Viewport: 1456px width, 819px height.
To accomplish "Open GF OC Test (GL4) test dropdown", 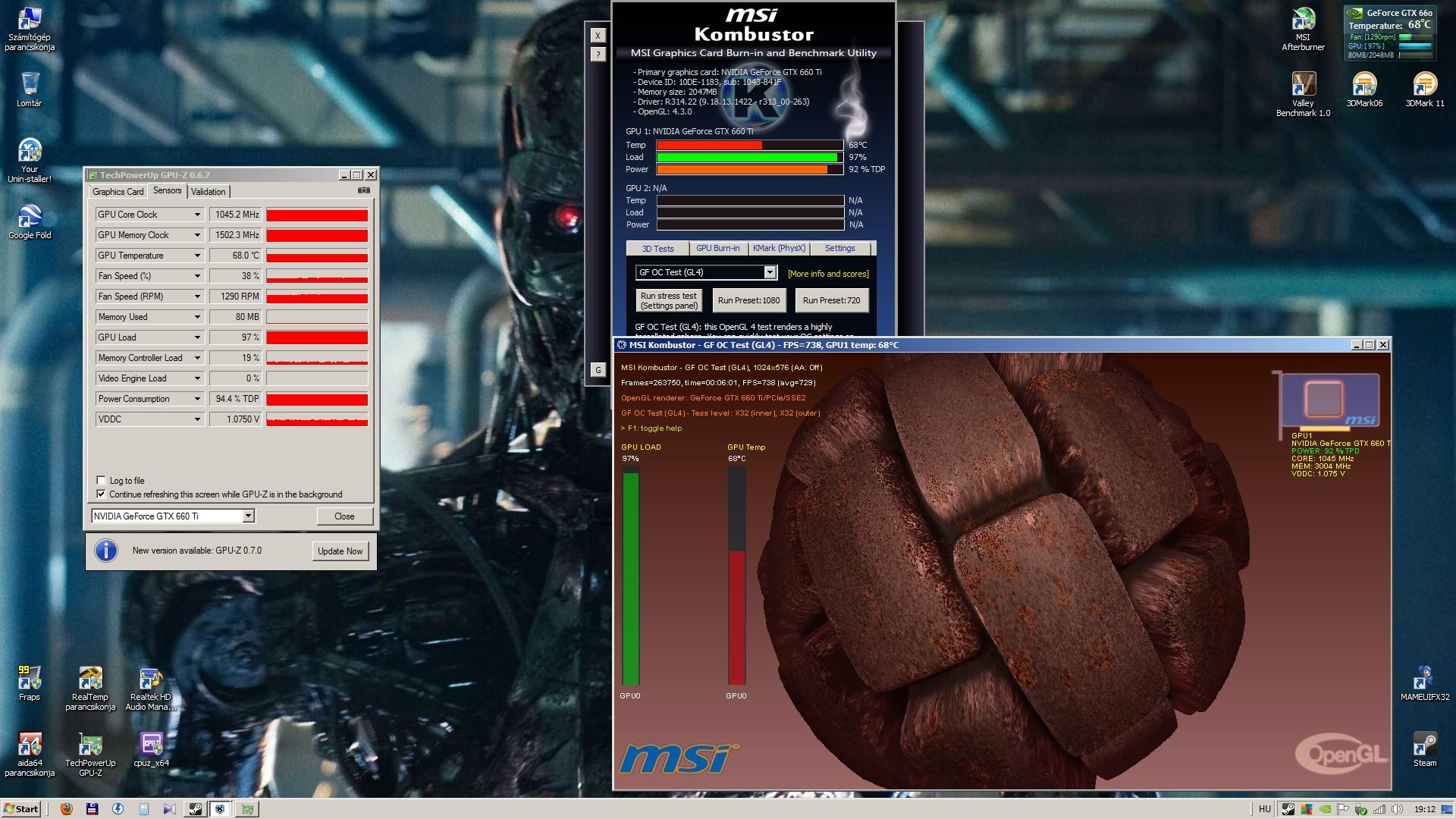I will (706, 272).
